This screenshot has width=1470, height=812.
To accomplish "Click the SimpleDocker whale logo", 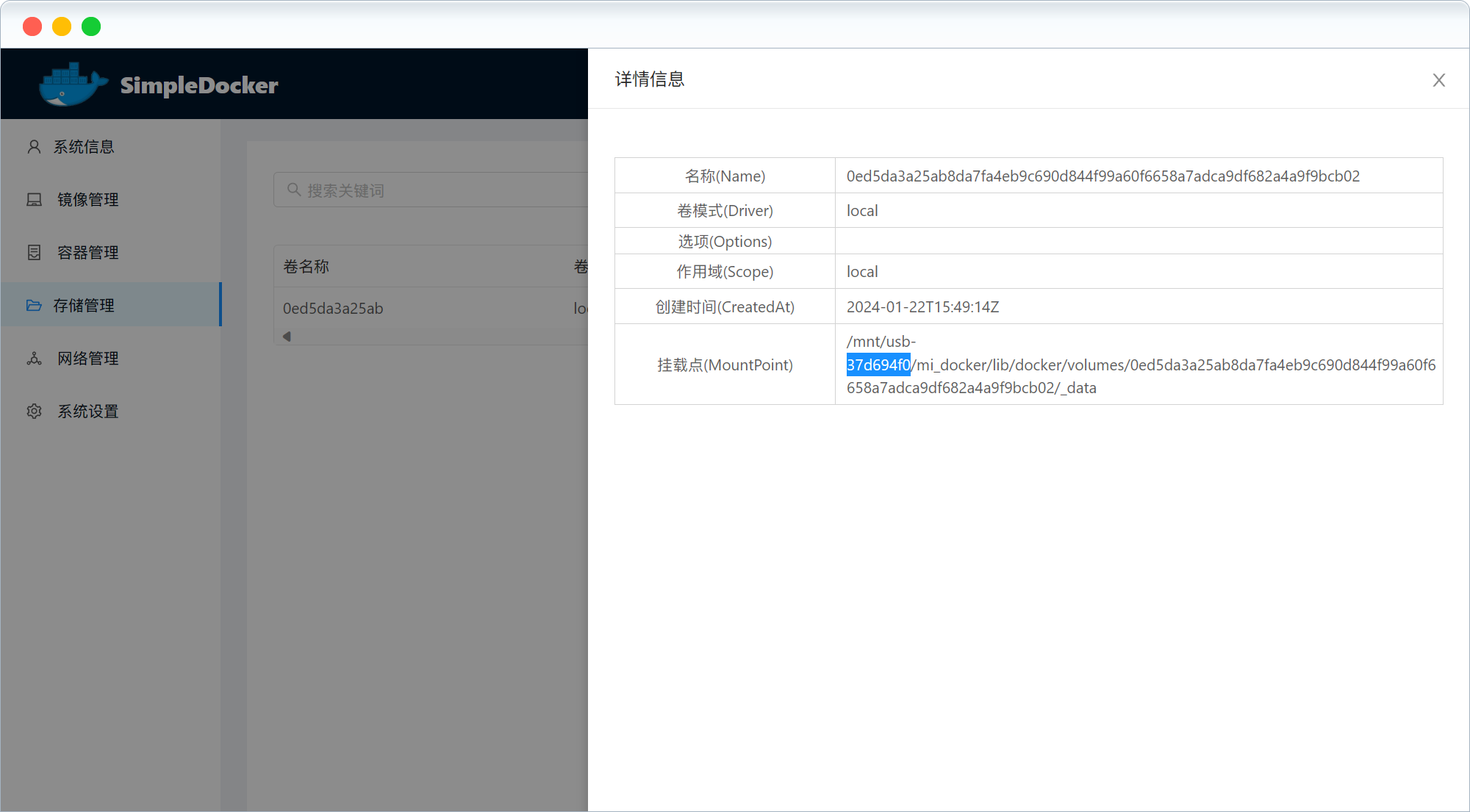I will point(72,85).
